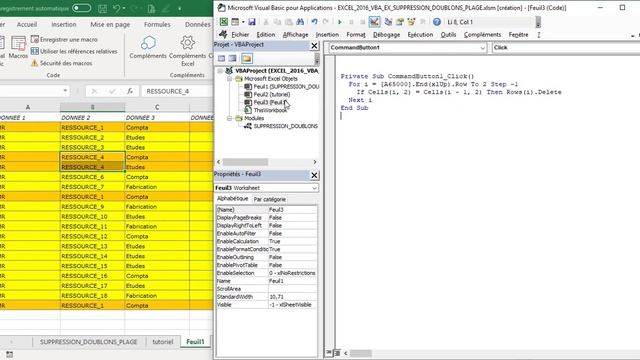Open the Insertion ribbon tab in Excel

coord(64,24)
